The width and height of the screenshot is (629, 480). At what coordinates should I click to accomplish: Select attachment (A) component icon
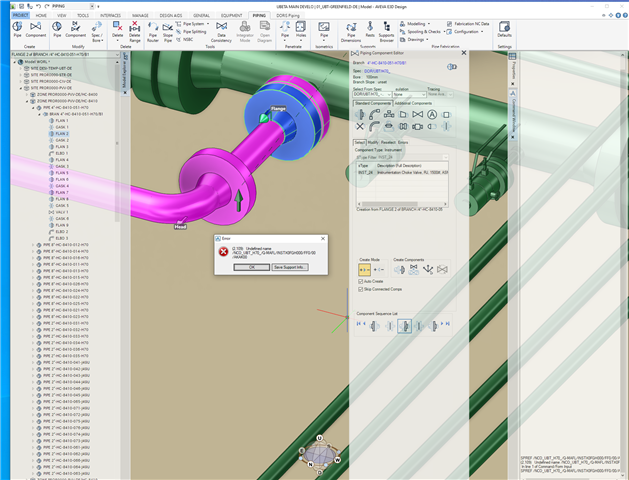432,115
